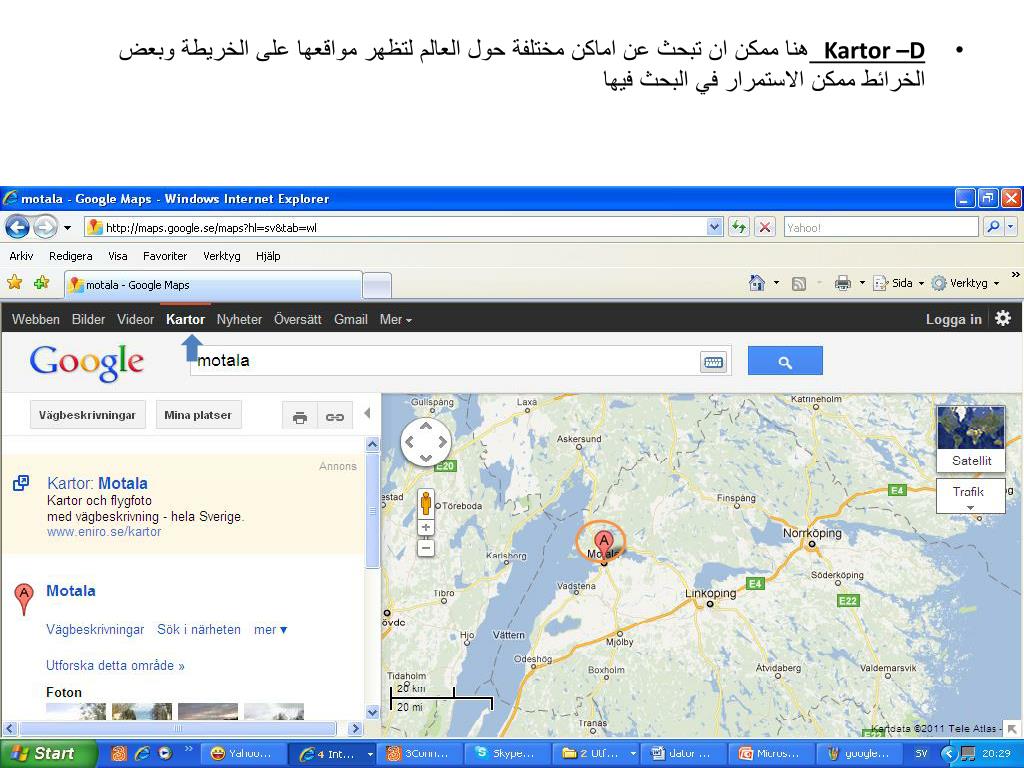Screen dimensions: 1024x768
Task: Expand the mer dropdown under Motala result
Action: [x=270, y=630]
